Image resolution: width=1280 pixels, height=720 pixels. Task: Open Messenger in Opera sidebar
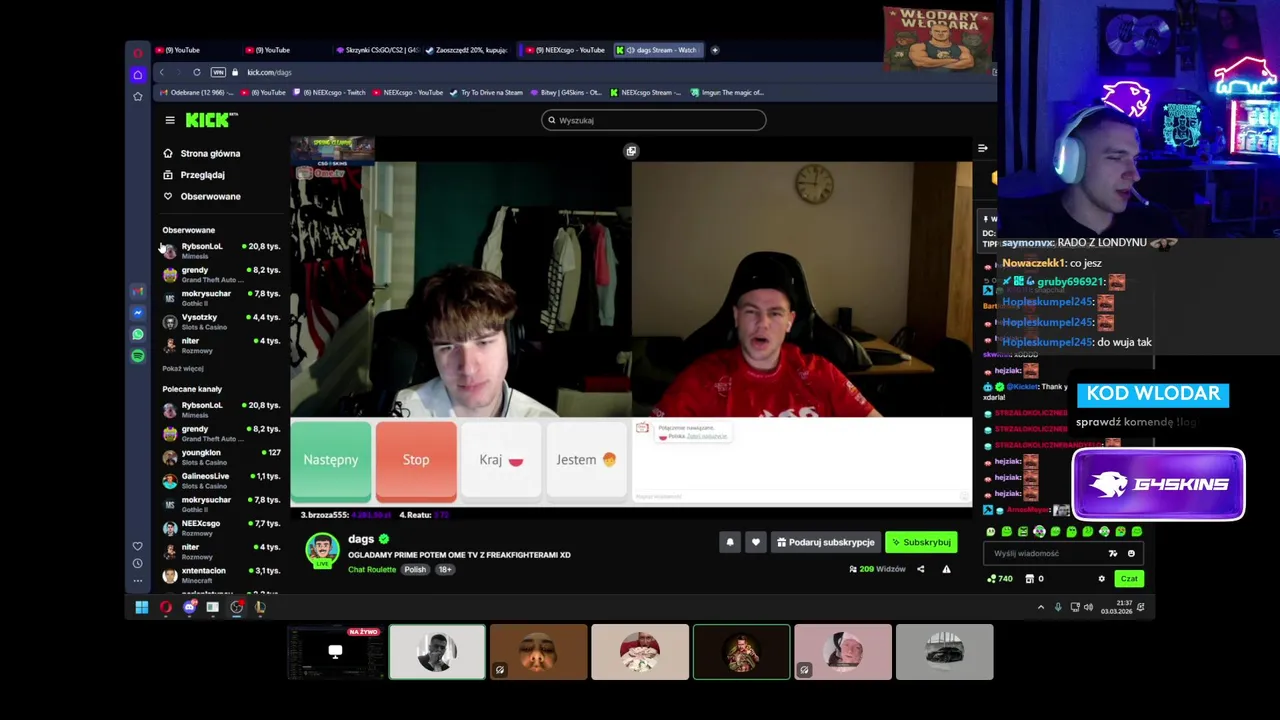(138, 313)
